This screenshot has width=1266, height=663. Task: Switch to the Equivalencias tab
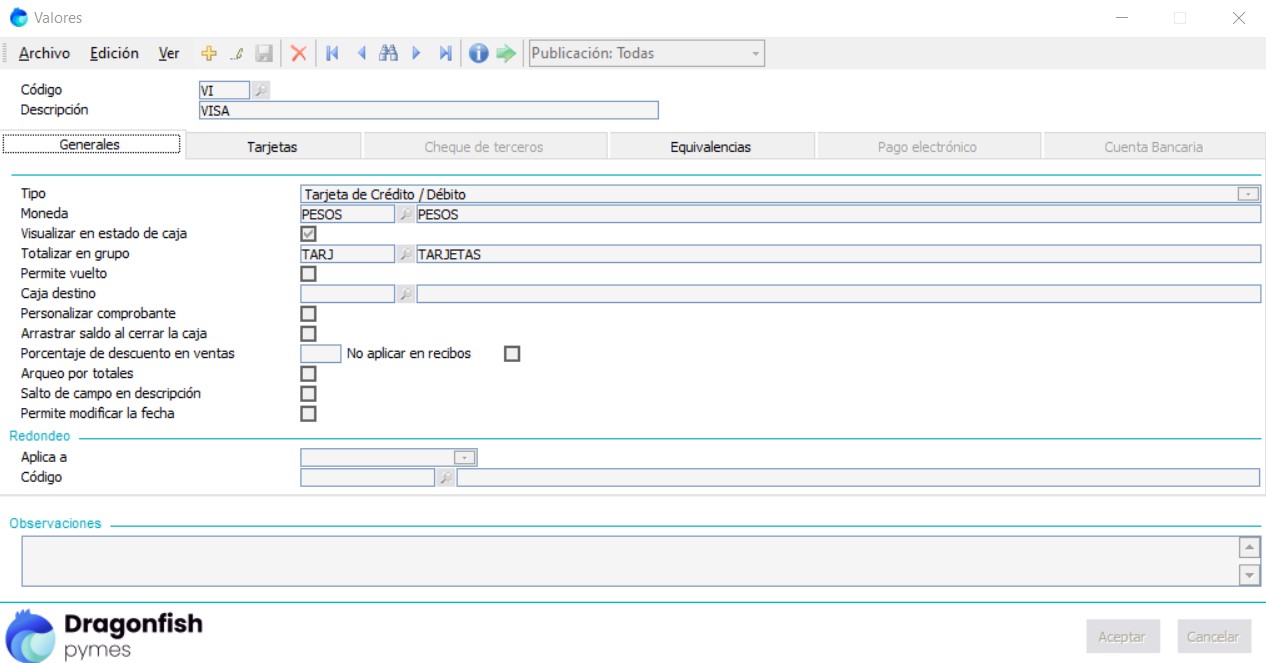[710, 147]
